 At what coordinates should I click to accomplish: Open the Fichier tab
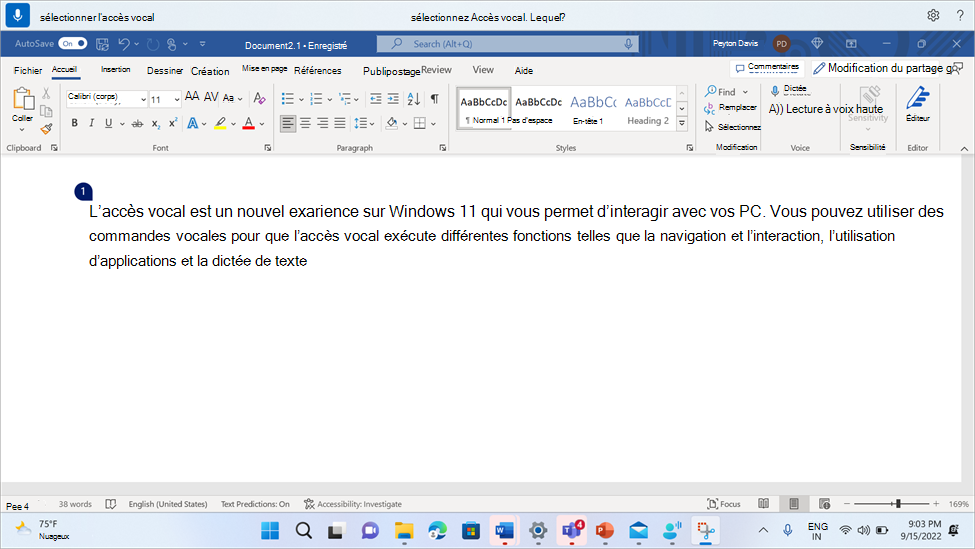(28, 71)
